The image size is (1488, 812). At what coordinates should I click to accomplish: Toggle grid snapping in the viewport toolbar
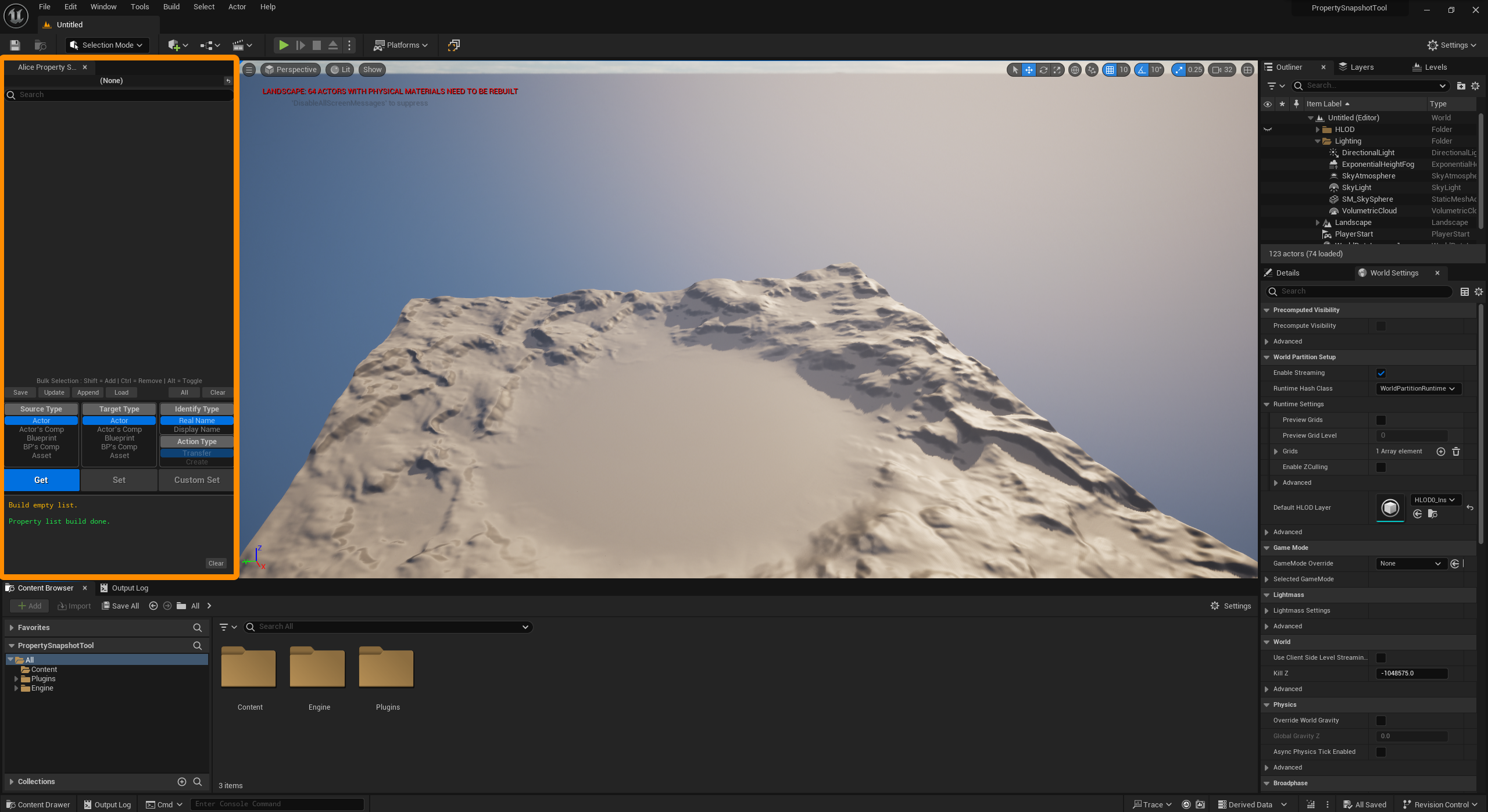click(1109, 69)
